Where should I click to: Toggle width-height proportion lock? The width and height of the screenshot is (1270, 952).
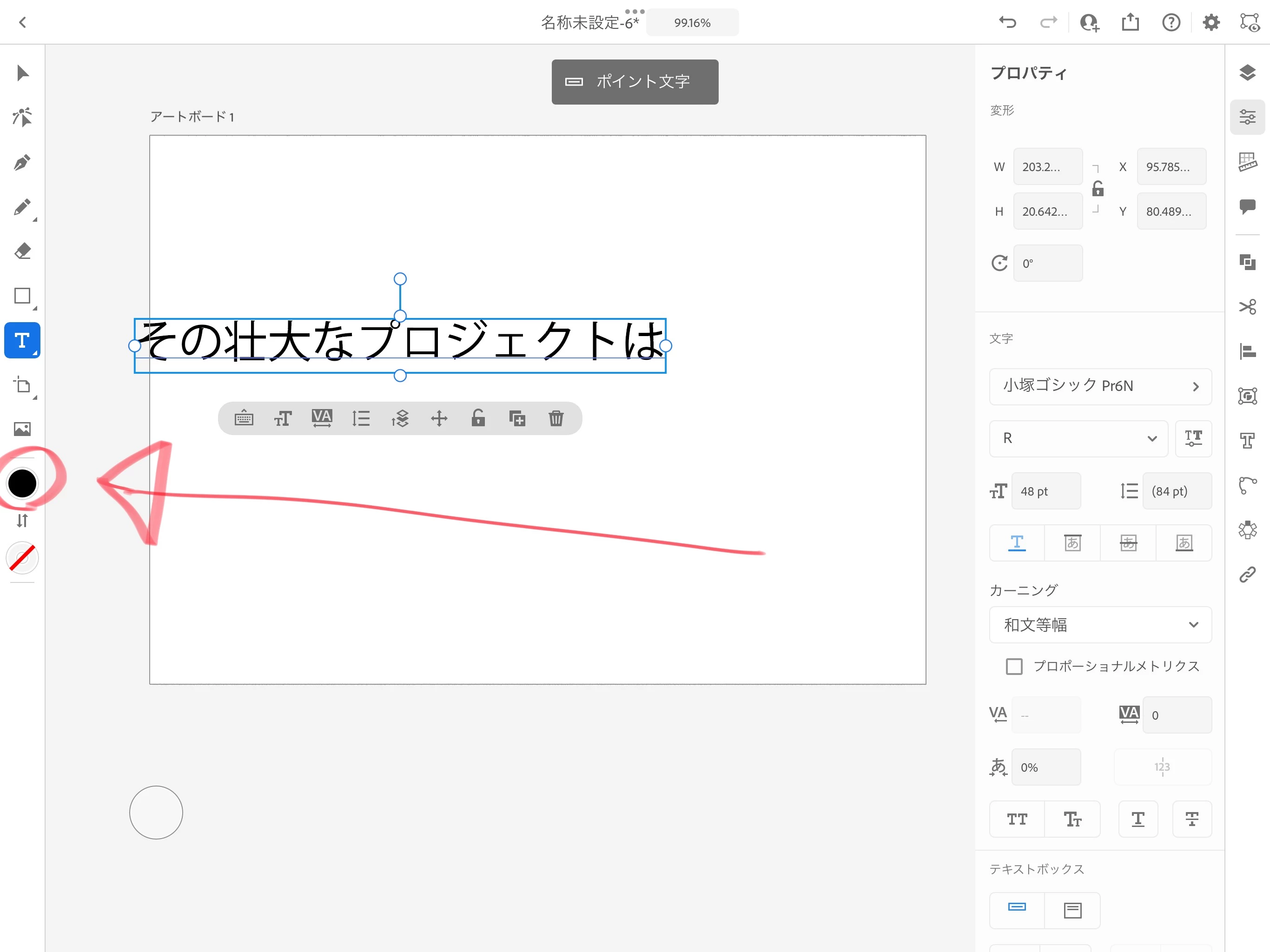coord(1097,189)
